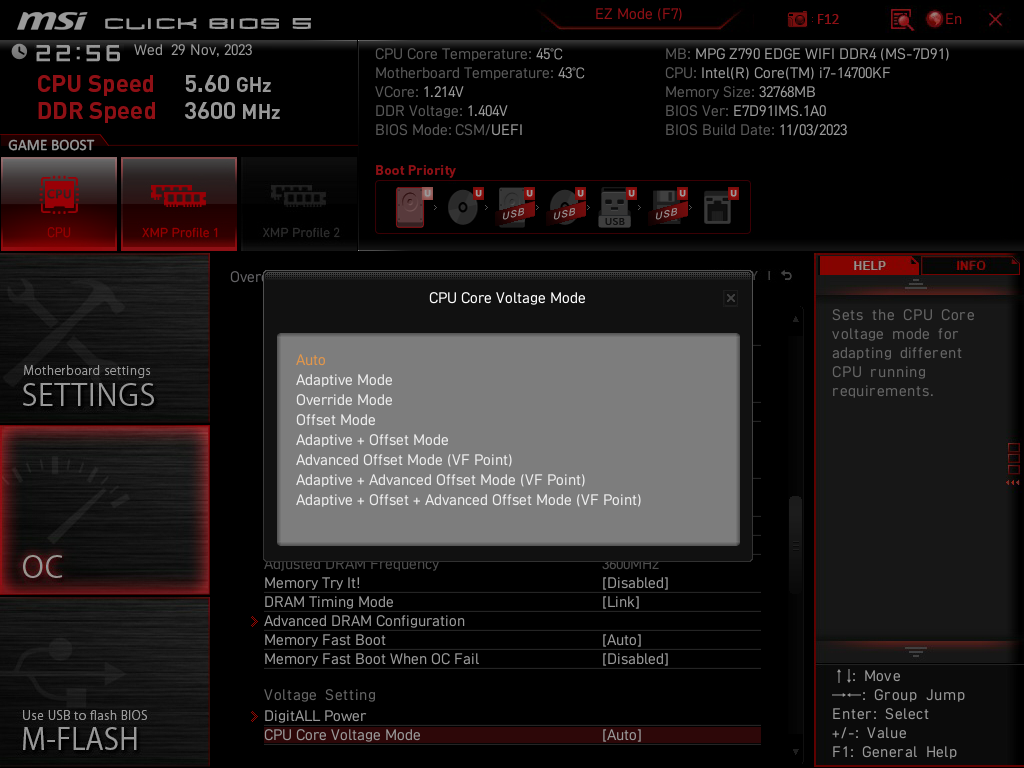Viewport: 1024px width, 768px height.
Task: Open the M-FLASH BIOS update section
Action: 104,682
